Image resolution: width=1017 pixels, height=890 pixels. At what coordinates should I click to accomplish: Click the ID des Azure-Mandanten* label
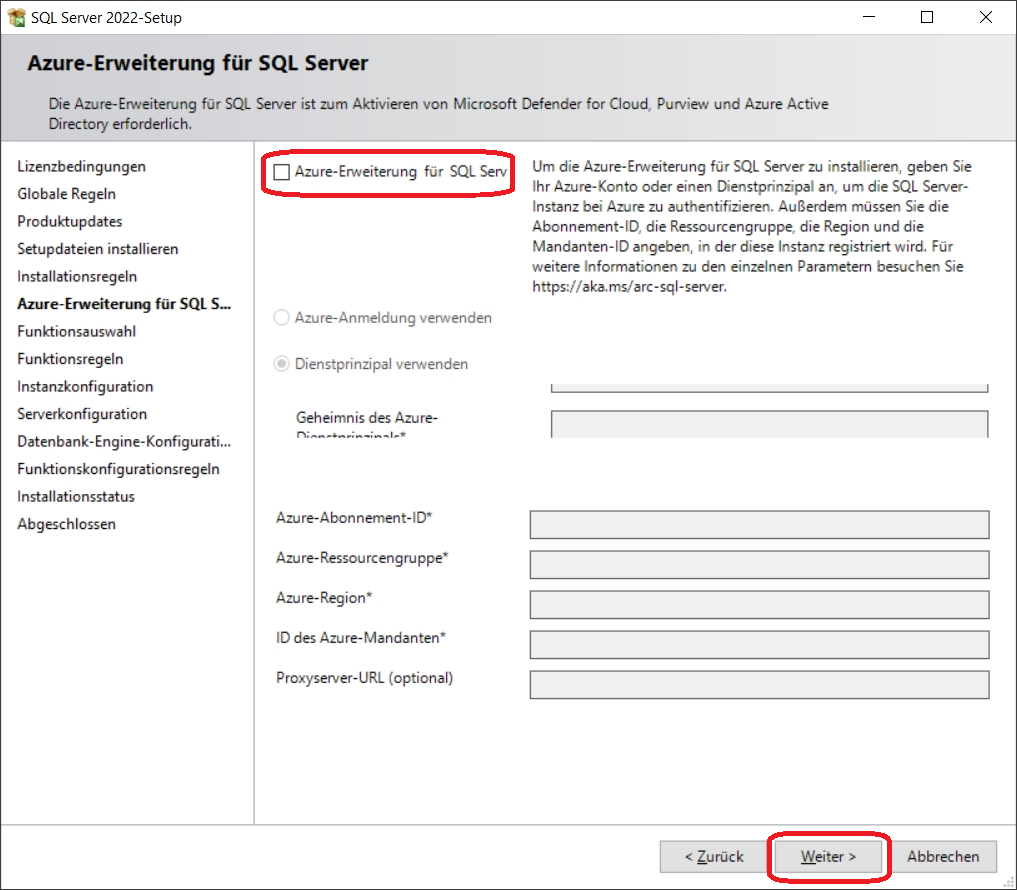(x=361, y=638)
